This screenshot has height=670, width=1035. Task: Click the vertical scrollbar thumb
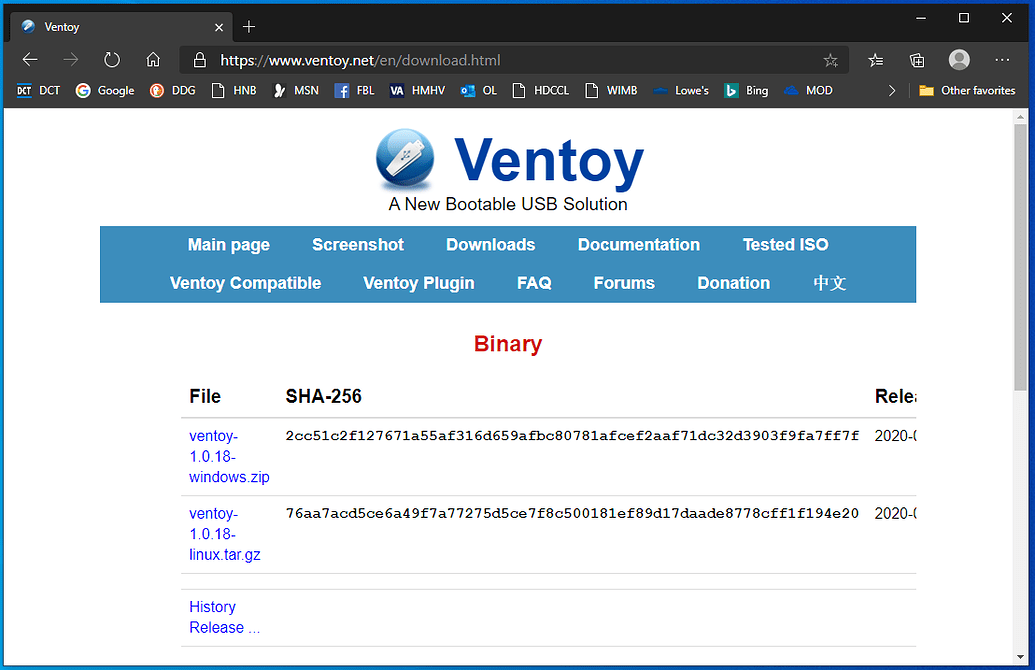(x=1020, y=257)
